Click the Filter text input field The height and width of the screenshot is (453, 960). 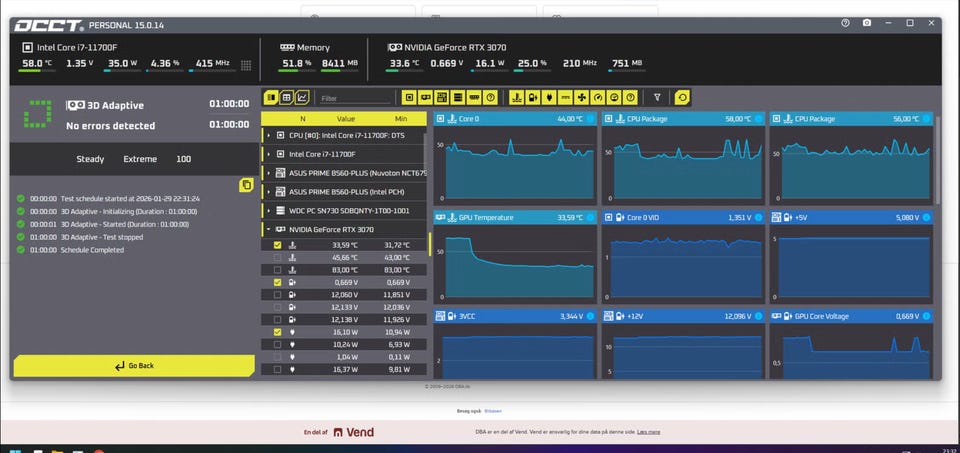point(355,98)
